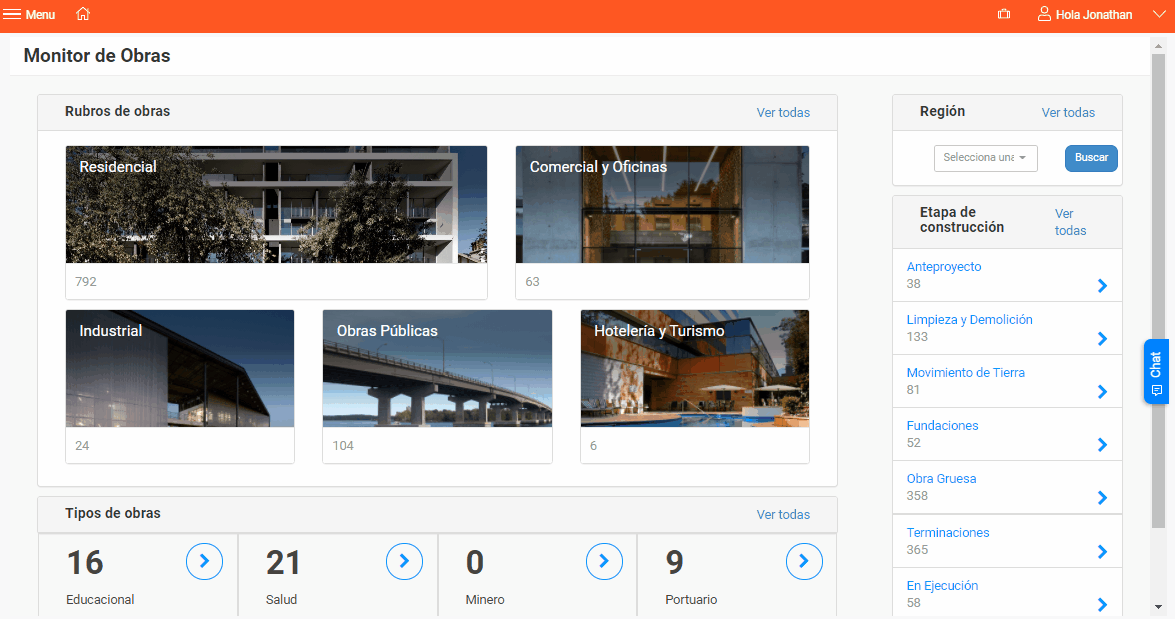Click the Terminaciones stage link
Image resolution: width=1175 pixels, height=619 pixels.
point(948,533)
